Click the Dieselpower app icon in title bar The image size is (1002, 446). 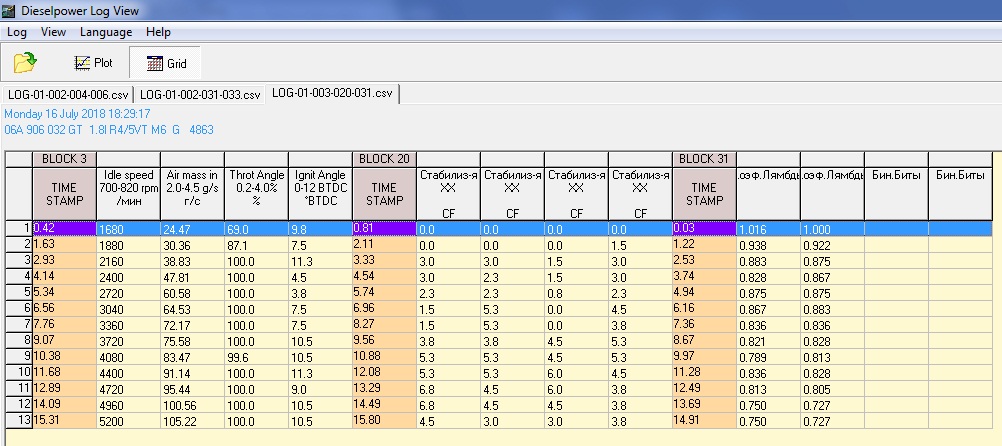tap(9, 10)
